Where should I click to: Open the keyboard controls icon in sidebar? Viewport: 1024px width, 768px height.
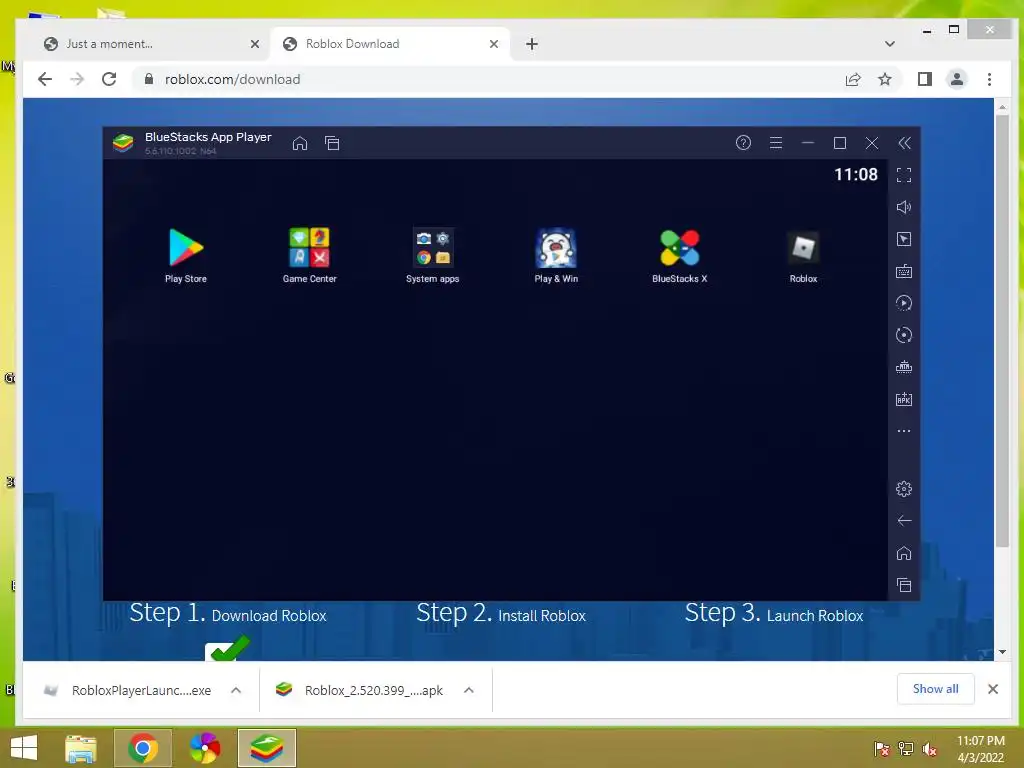(x=904, y=271)
